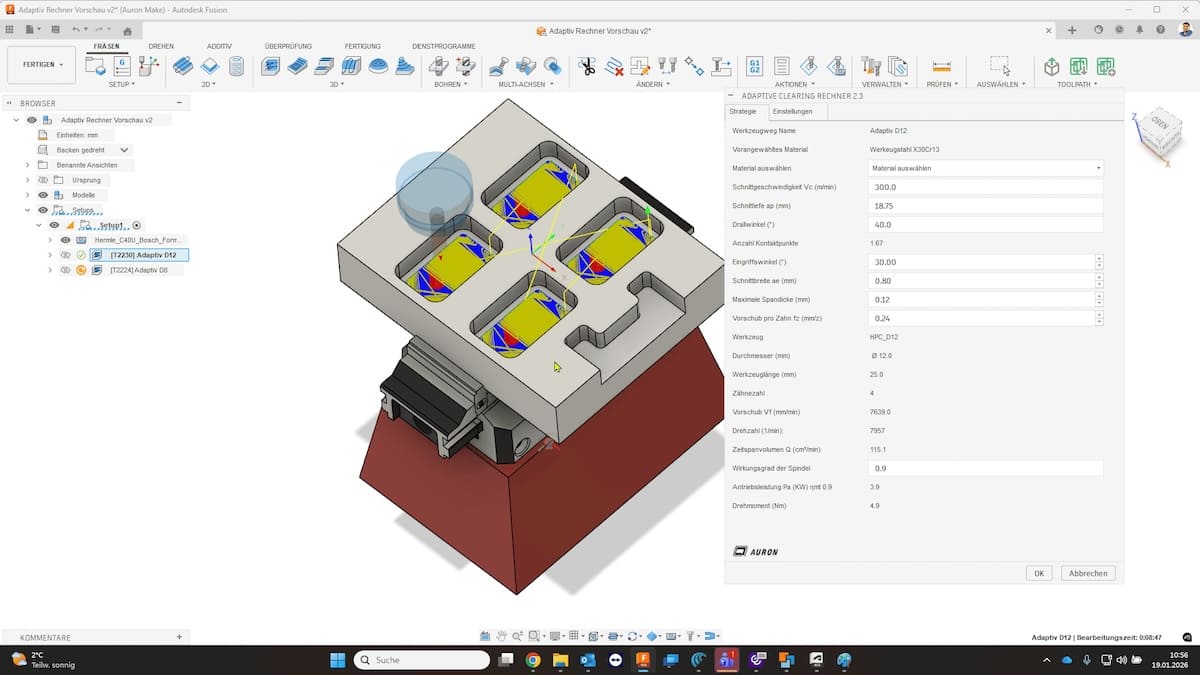1200x675 pixels.
Task: Expand the Benannte Ansichten folder
Action: (x=27, y=165)
